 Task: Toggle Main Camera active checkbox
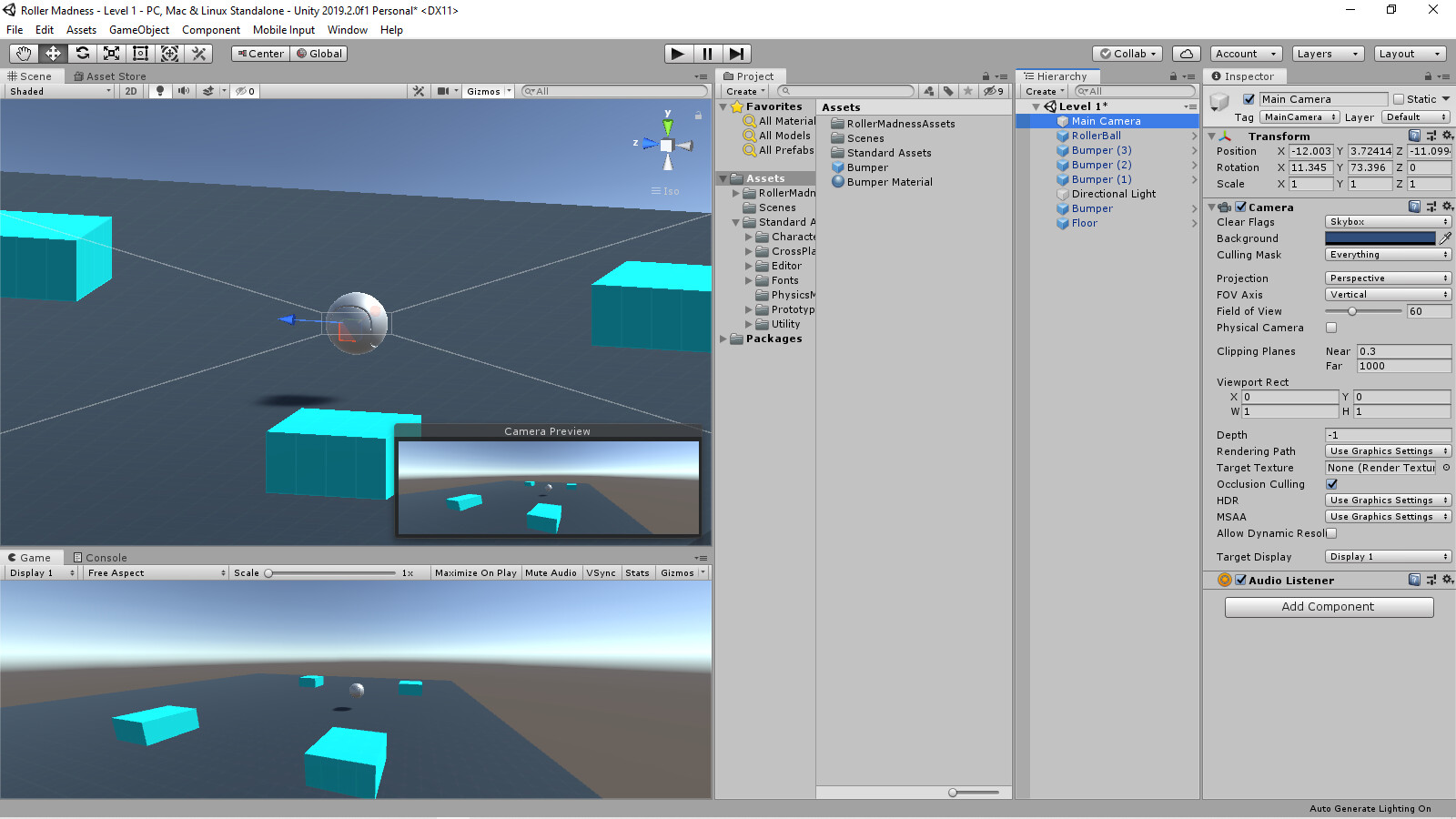1249,99
